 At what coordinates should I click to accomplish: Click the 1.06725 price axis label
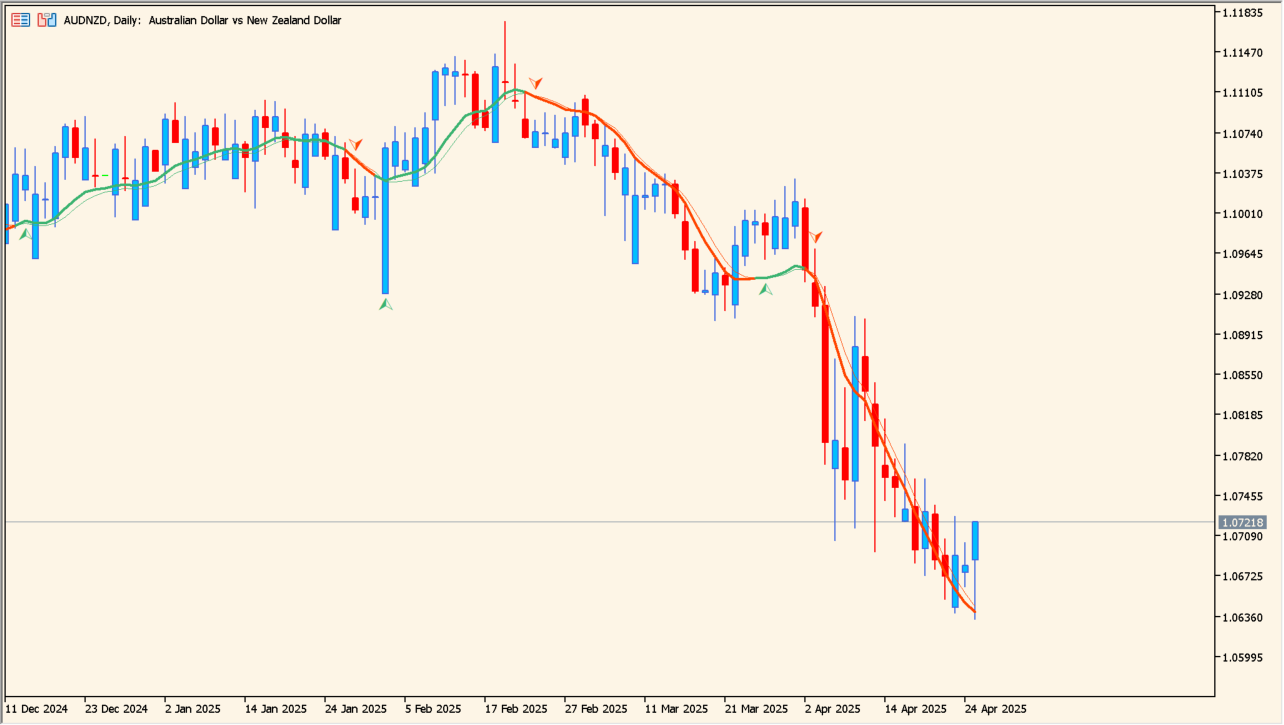click(1242, 577)
